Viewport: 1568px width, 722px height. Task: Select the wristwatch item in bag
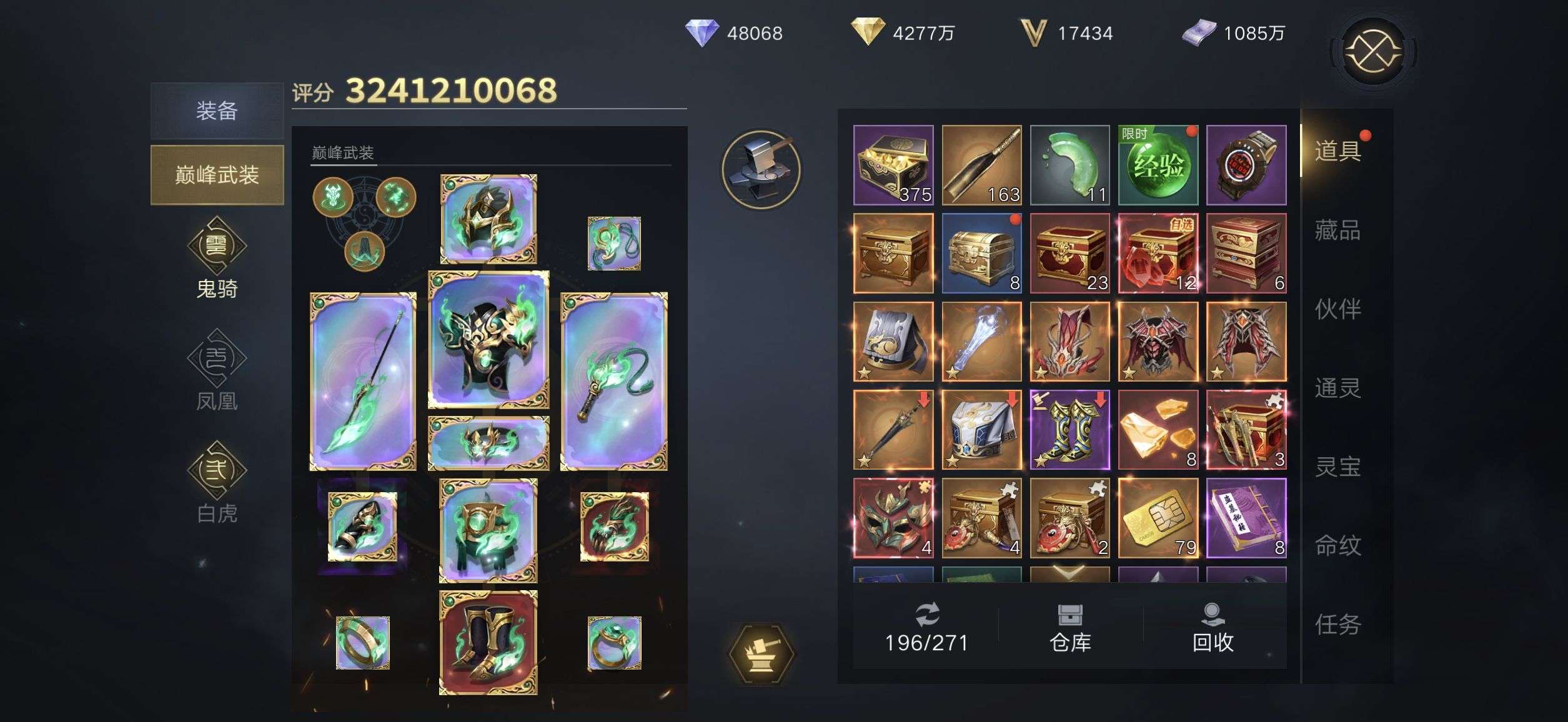[1246, 166]
